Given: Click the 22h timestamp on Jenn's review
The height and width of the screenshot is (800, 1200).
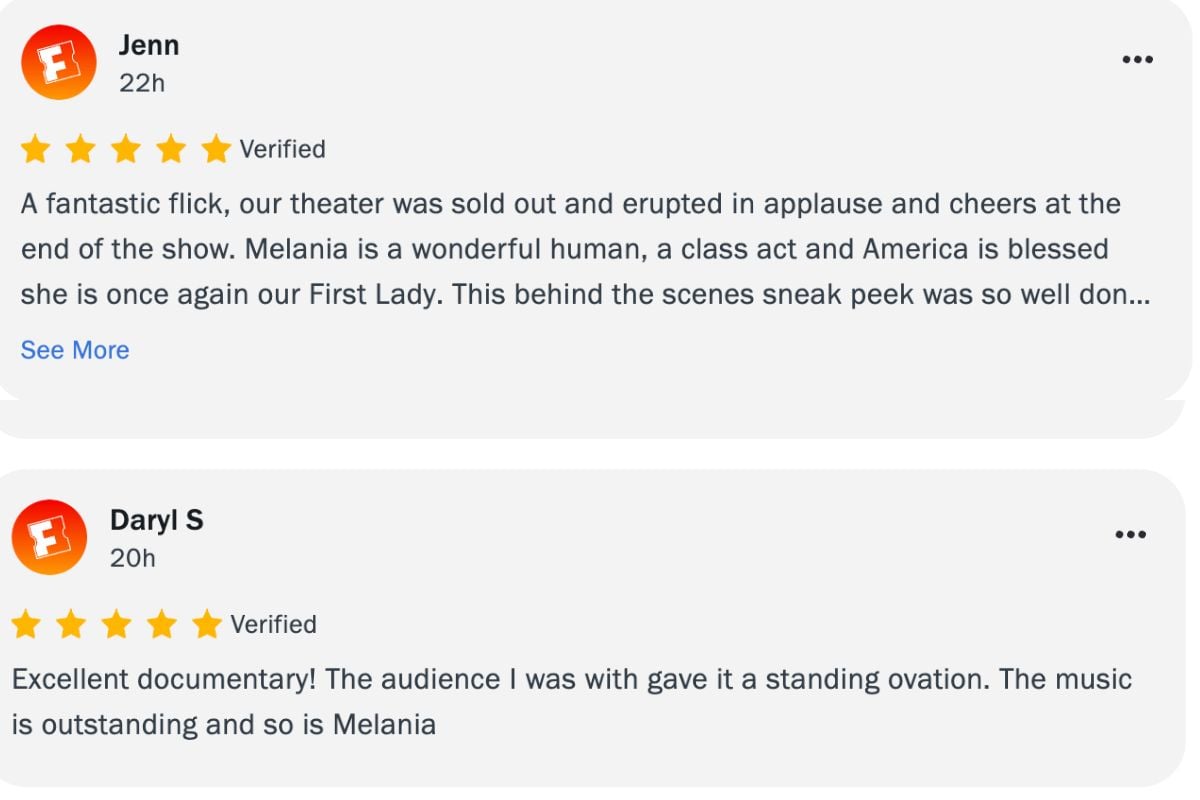Looking at the screenshot, I should point(141,83).
